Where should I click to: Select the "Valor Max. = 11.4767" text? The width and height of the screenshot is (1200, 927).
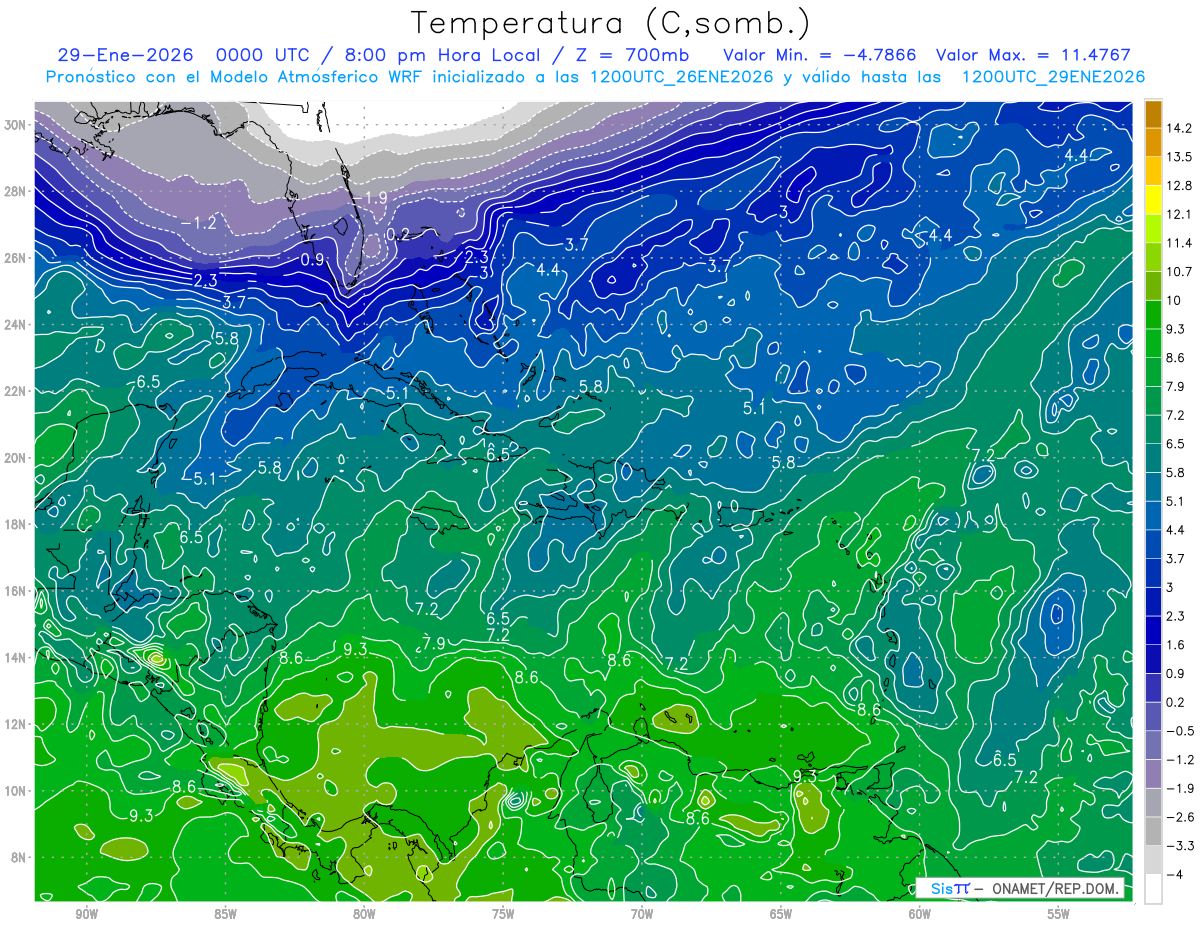(x=1033, y=55)
